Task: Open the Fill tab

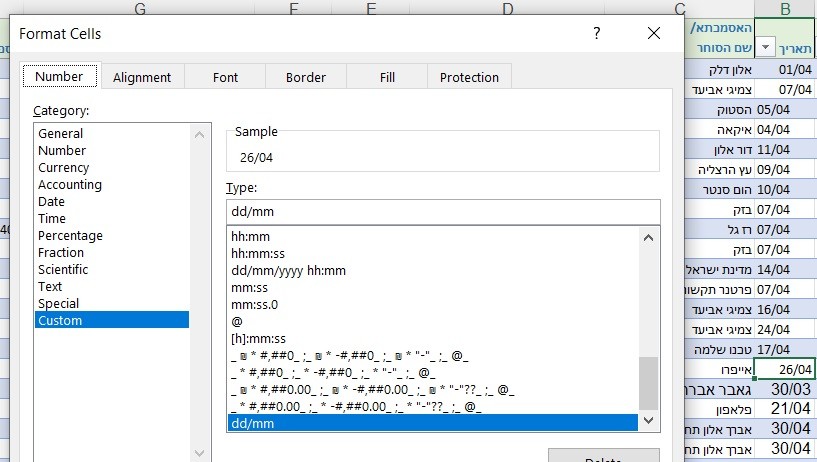Action: (387, 77)
